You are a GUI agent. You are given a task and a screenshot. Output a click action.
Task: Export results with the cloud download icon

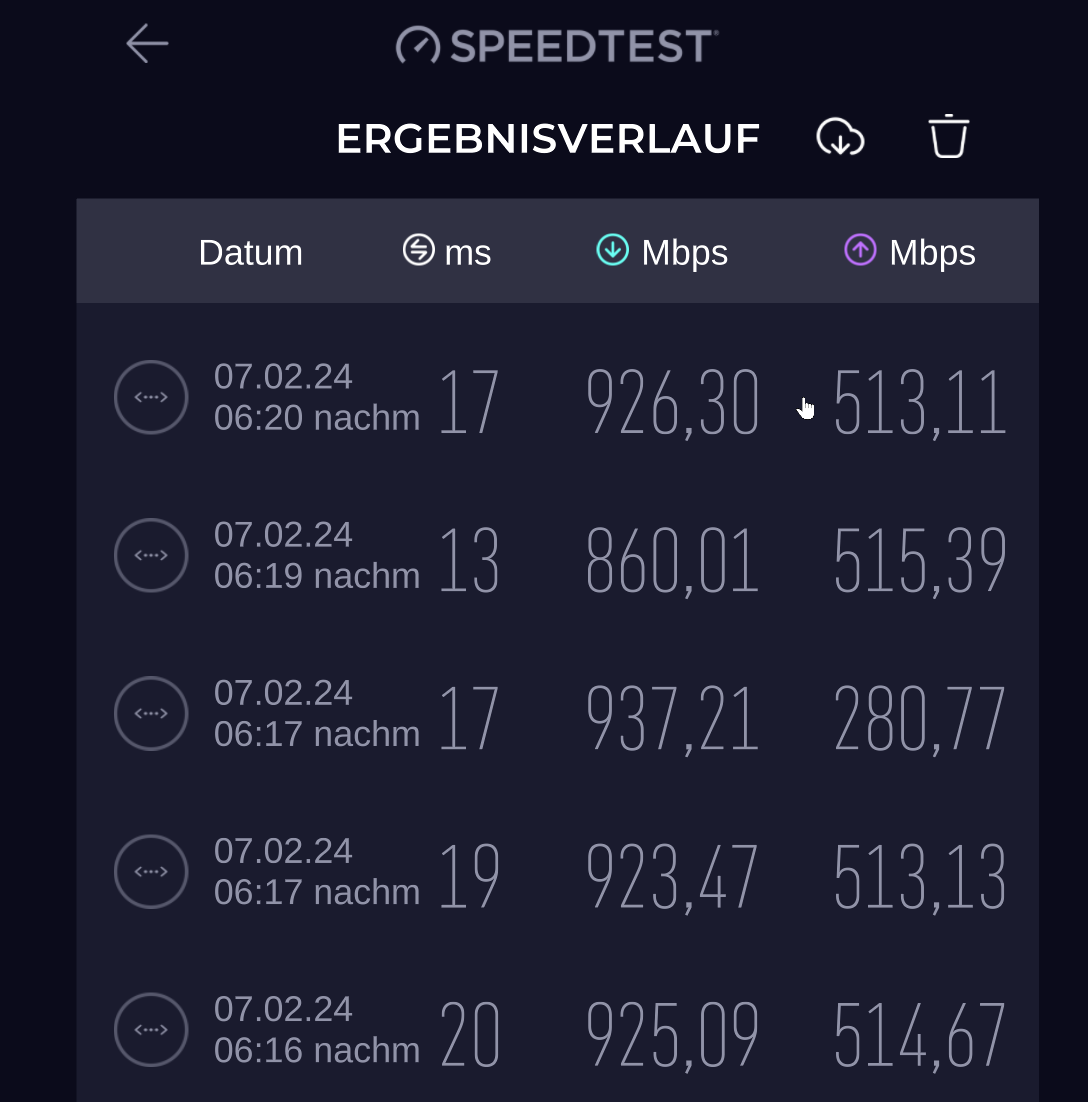point(840,137)
